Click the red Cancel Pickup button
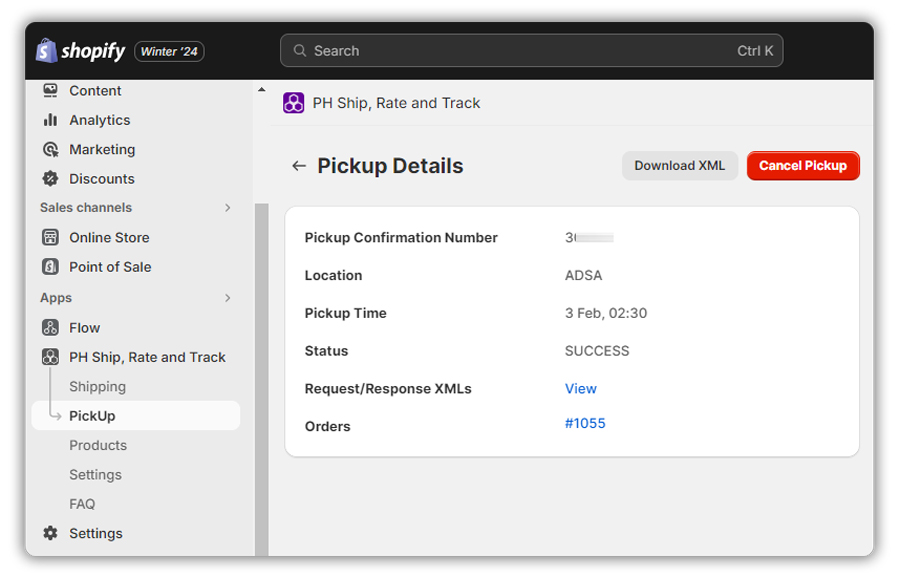The image size is (900, 577). pyautogui.click(x=803, y=165)
